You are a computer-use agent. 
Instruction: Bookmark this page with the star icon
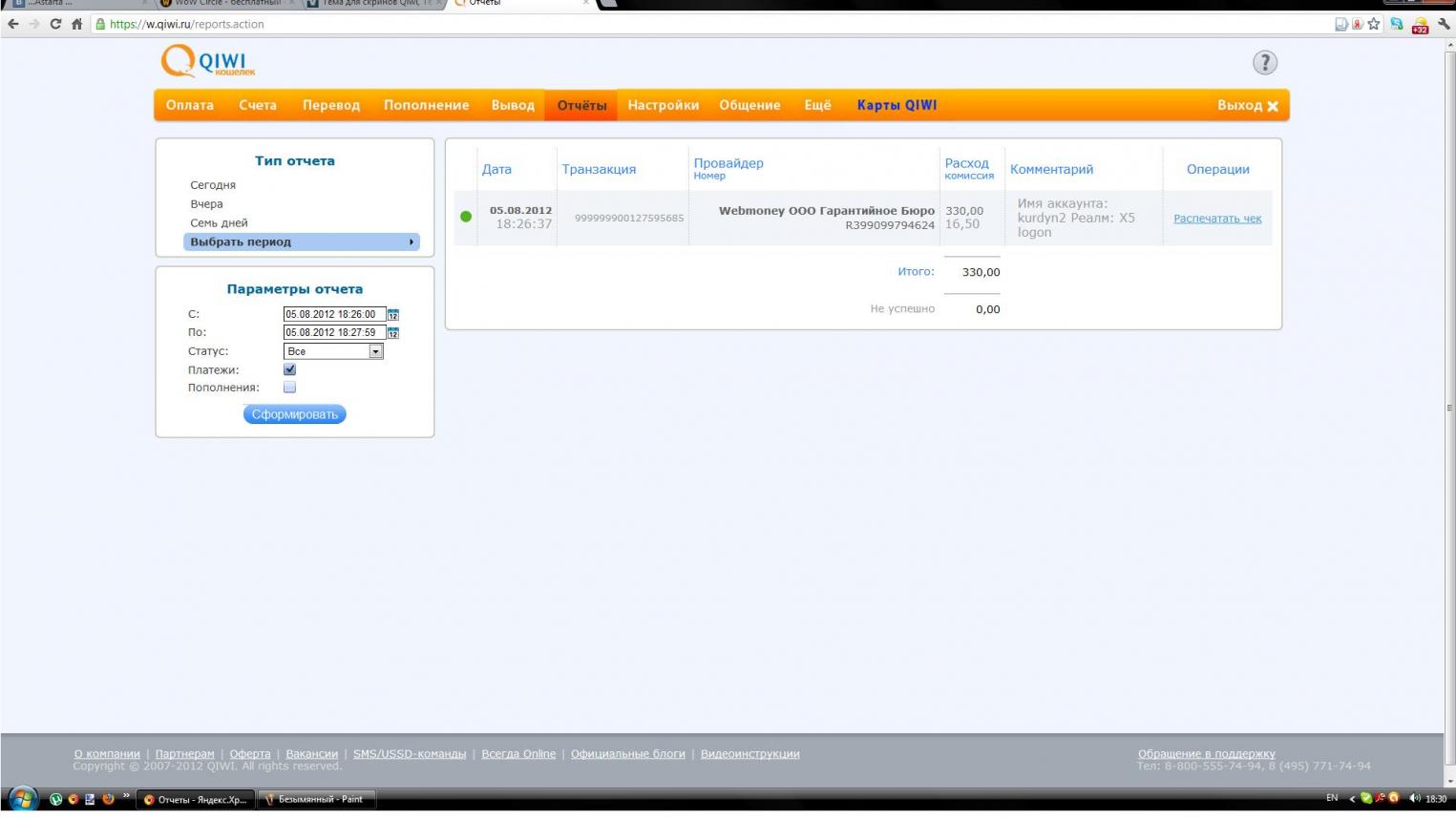pos(1374,24)
